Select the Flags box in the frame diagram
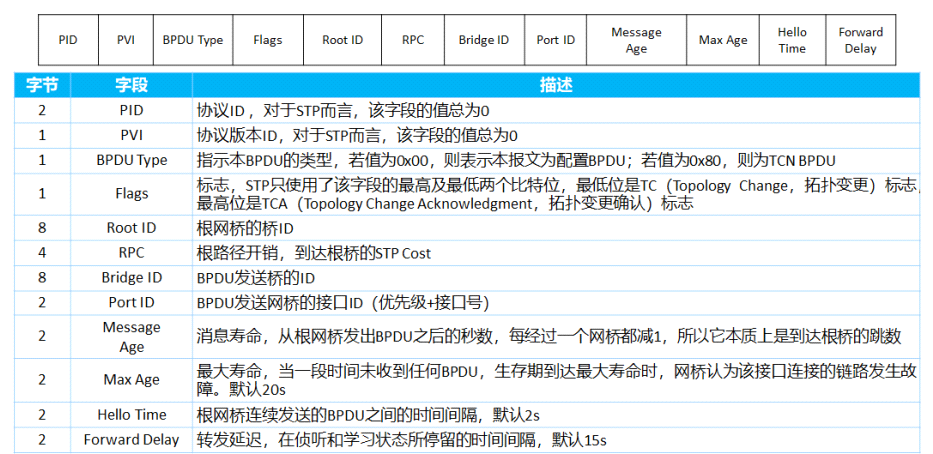Image resolution: width=933 pixels, height=454 pixels. pos(268,40)
